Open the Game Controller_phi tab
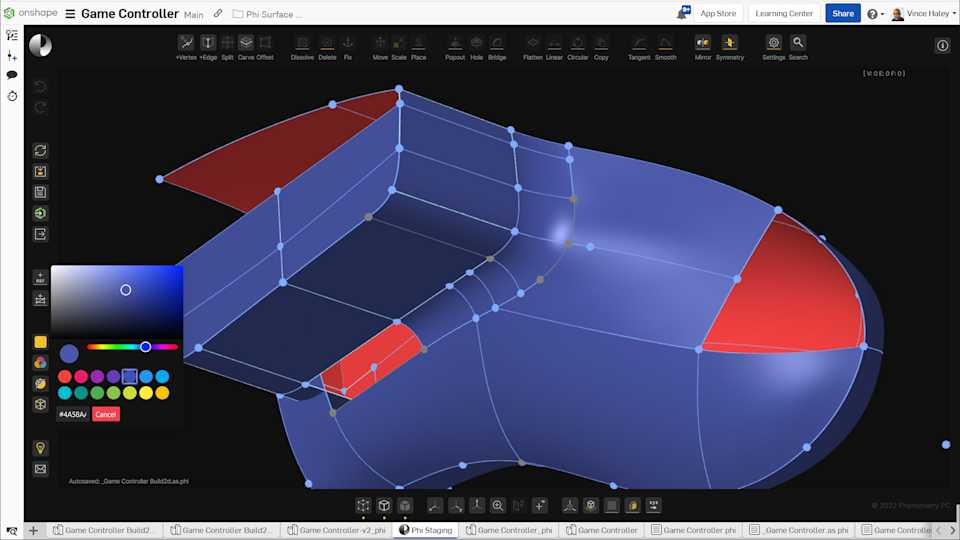 (x=509, y=530)
